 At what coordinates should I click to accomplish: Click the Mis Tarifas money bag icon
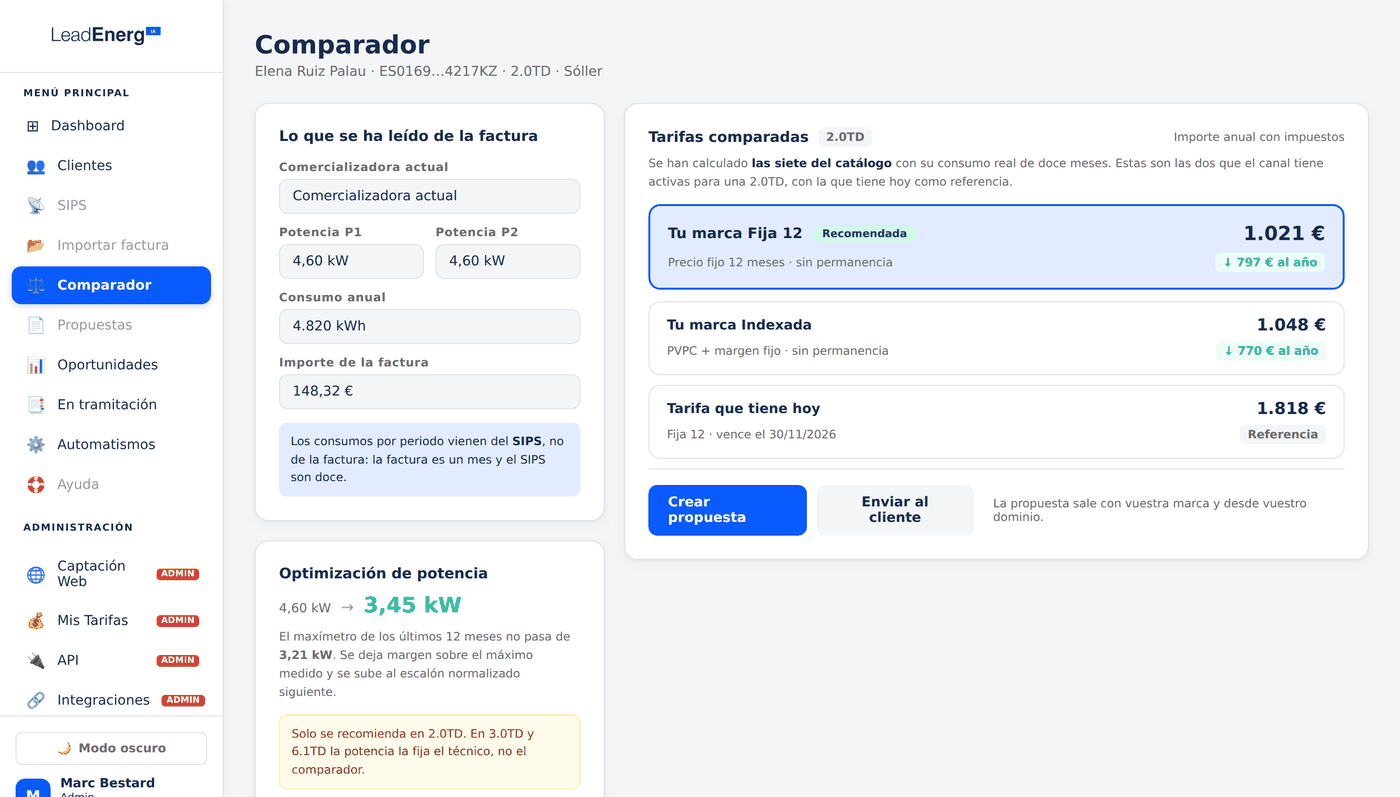pos(36,621)
